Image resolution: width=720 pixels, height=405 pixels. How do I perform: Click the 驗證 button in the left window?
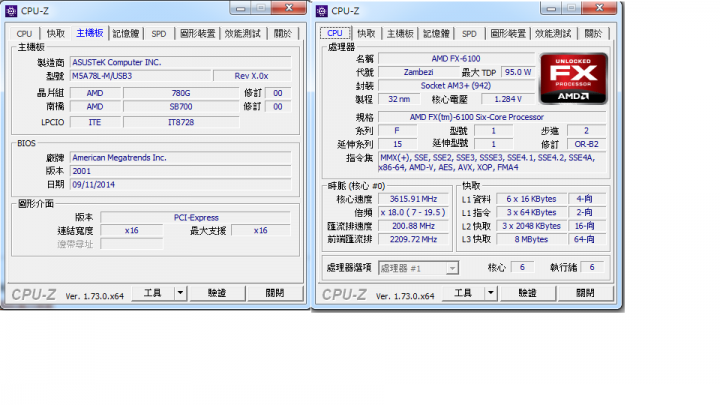[x=217, y=293]
